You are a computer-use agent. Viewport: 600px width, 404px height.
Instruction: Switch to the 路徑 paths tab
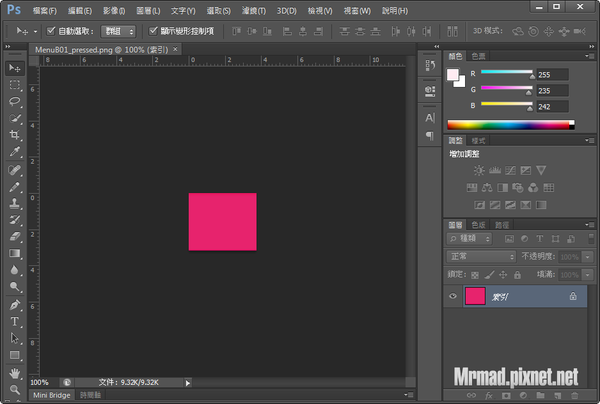point(502,225)
